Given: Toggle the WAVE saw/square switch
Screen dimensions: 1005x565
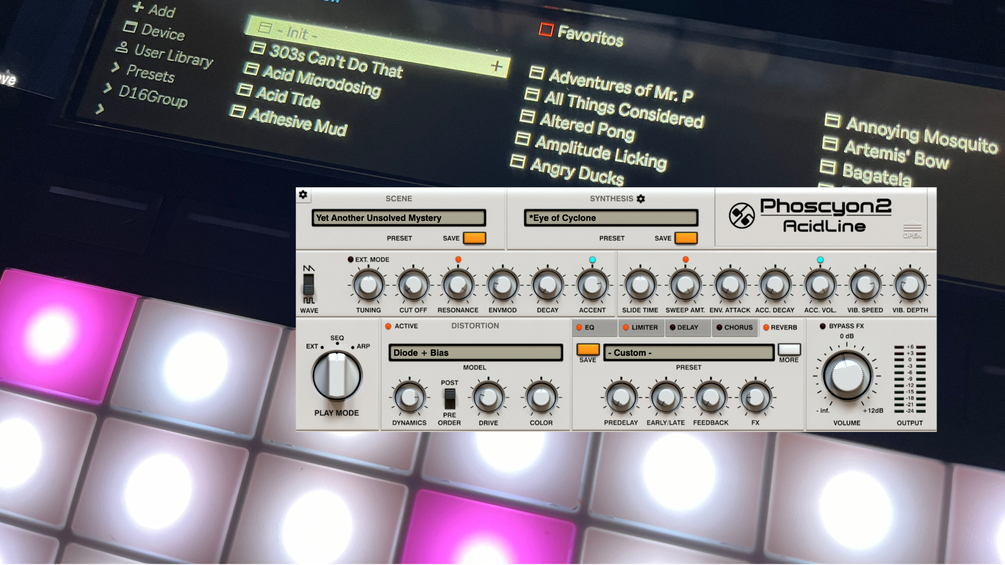Looking at the screenshot, I should pos(309,284).
